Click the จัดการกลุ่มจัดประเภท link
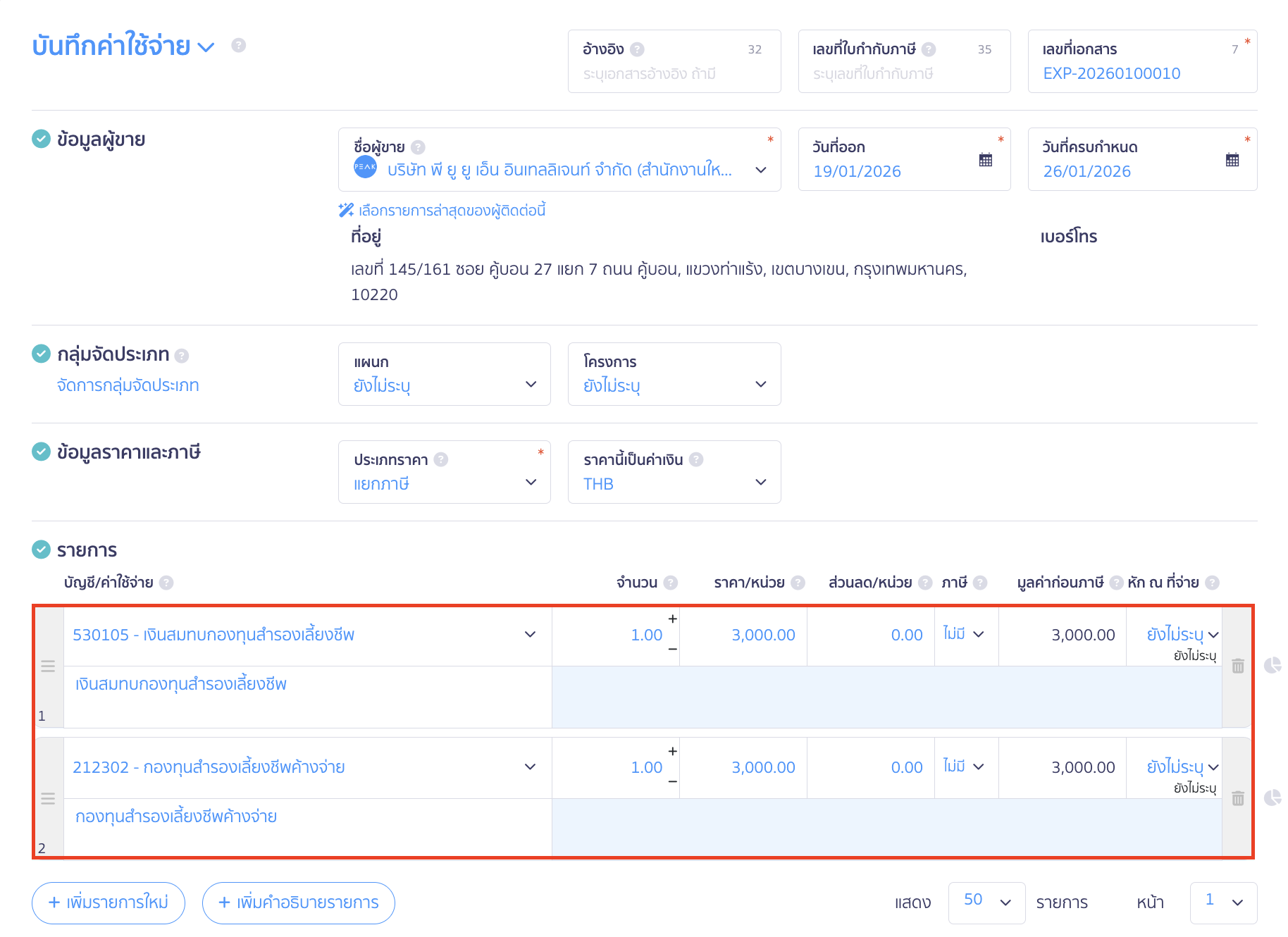 (x=128, y=385)
